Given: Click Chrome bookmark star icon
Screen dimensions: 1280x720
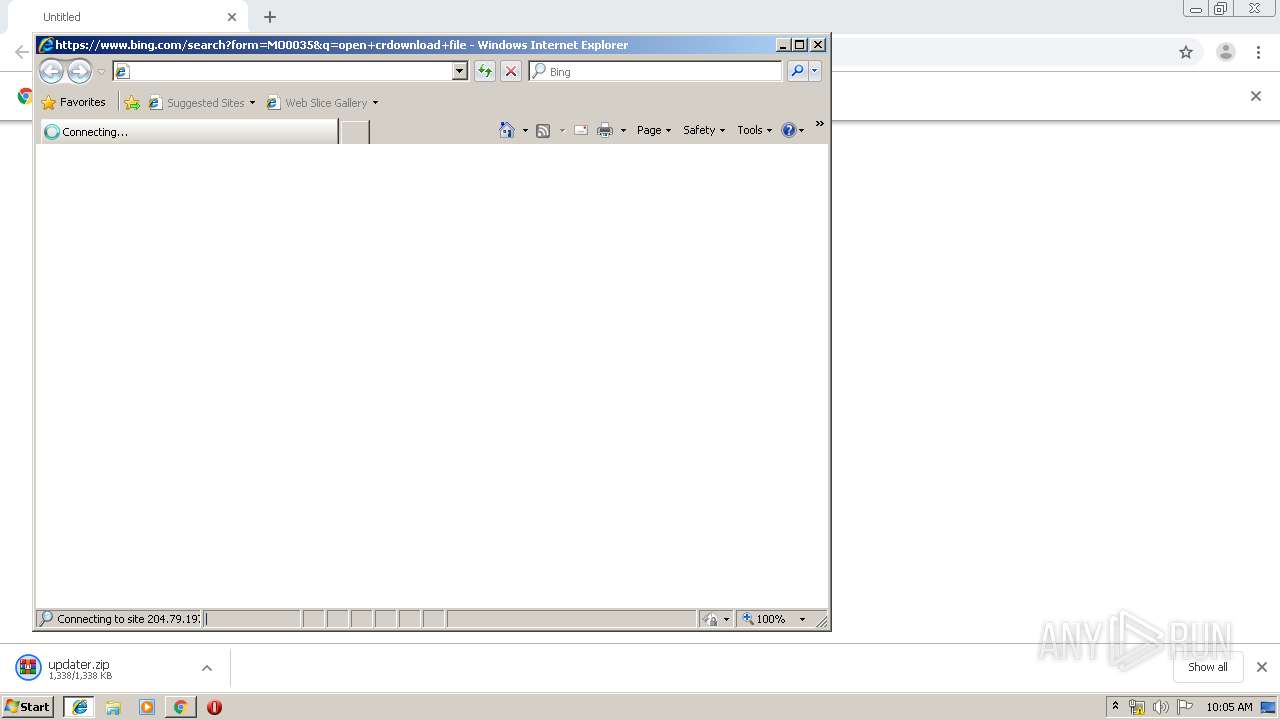Looking at the screenshot, I should (1186, 52).
